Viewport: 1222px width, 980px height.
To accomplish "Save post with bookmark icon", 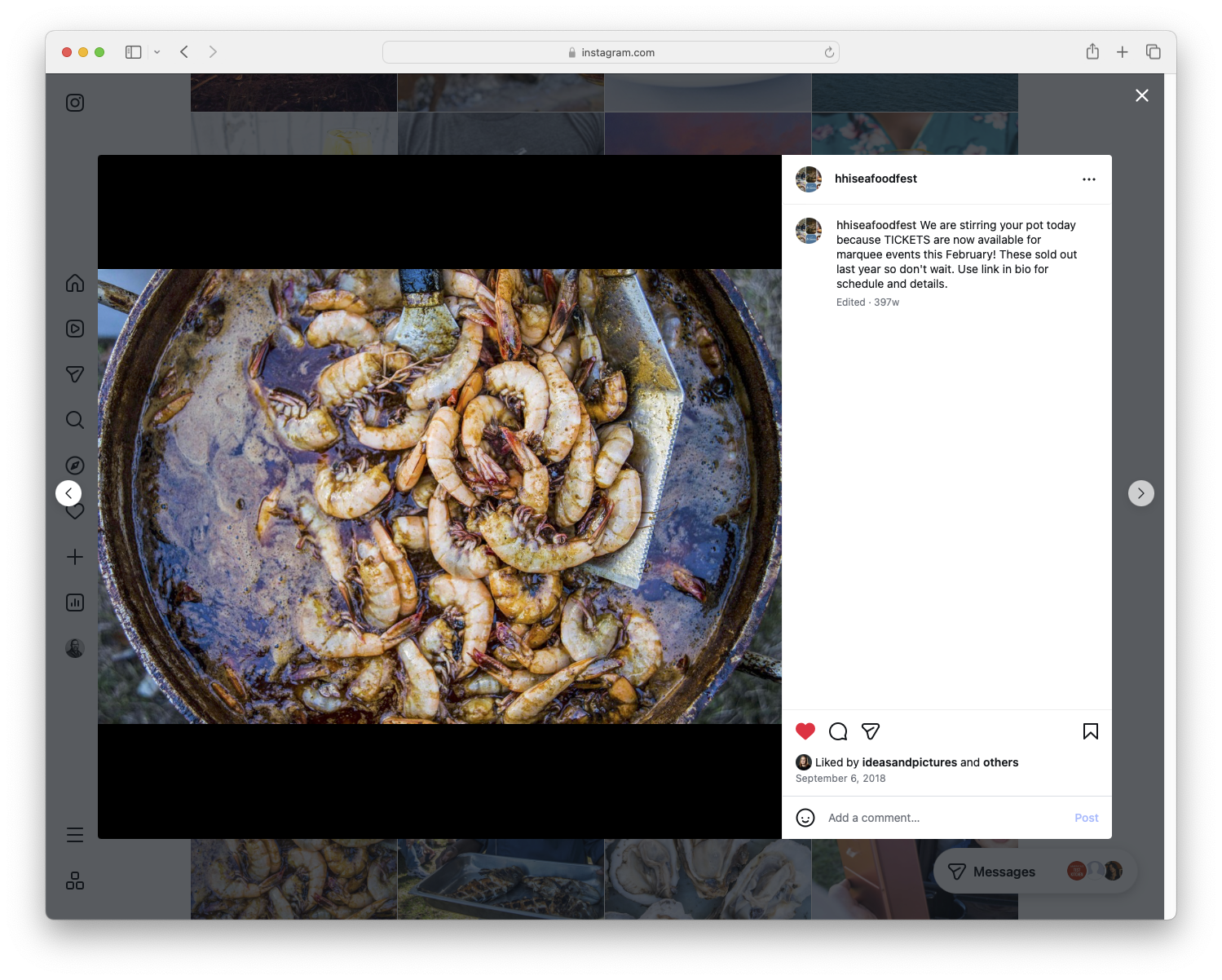I will 1091,731.
